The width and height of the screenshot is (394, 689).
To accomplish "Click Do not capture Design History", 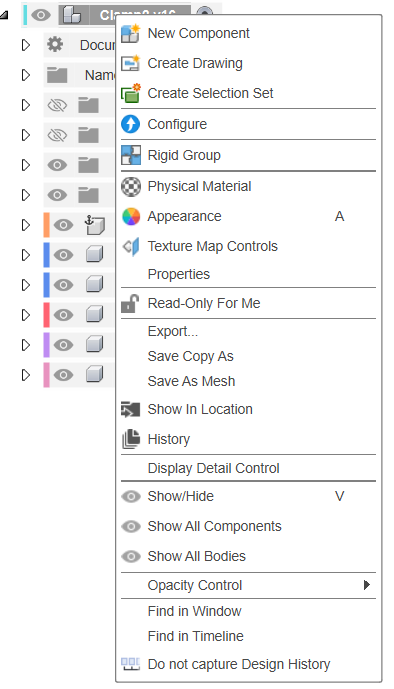I will [x=239, y=664].
